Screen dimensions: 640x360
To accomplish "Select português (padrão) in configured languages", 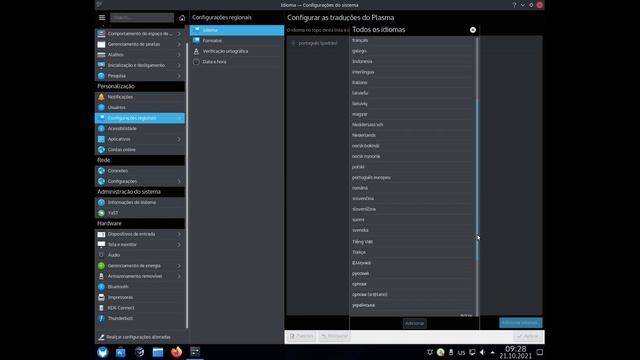I will coord(318,43).
